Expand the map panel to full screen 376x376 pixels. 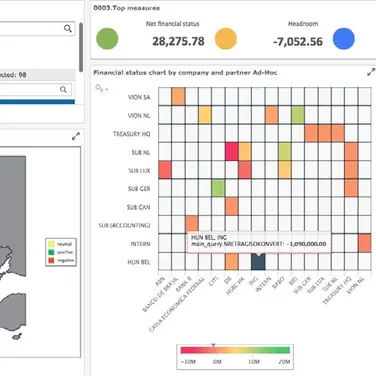tap(76, 136)
